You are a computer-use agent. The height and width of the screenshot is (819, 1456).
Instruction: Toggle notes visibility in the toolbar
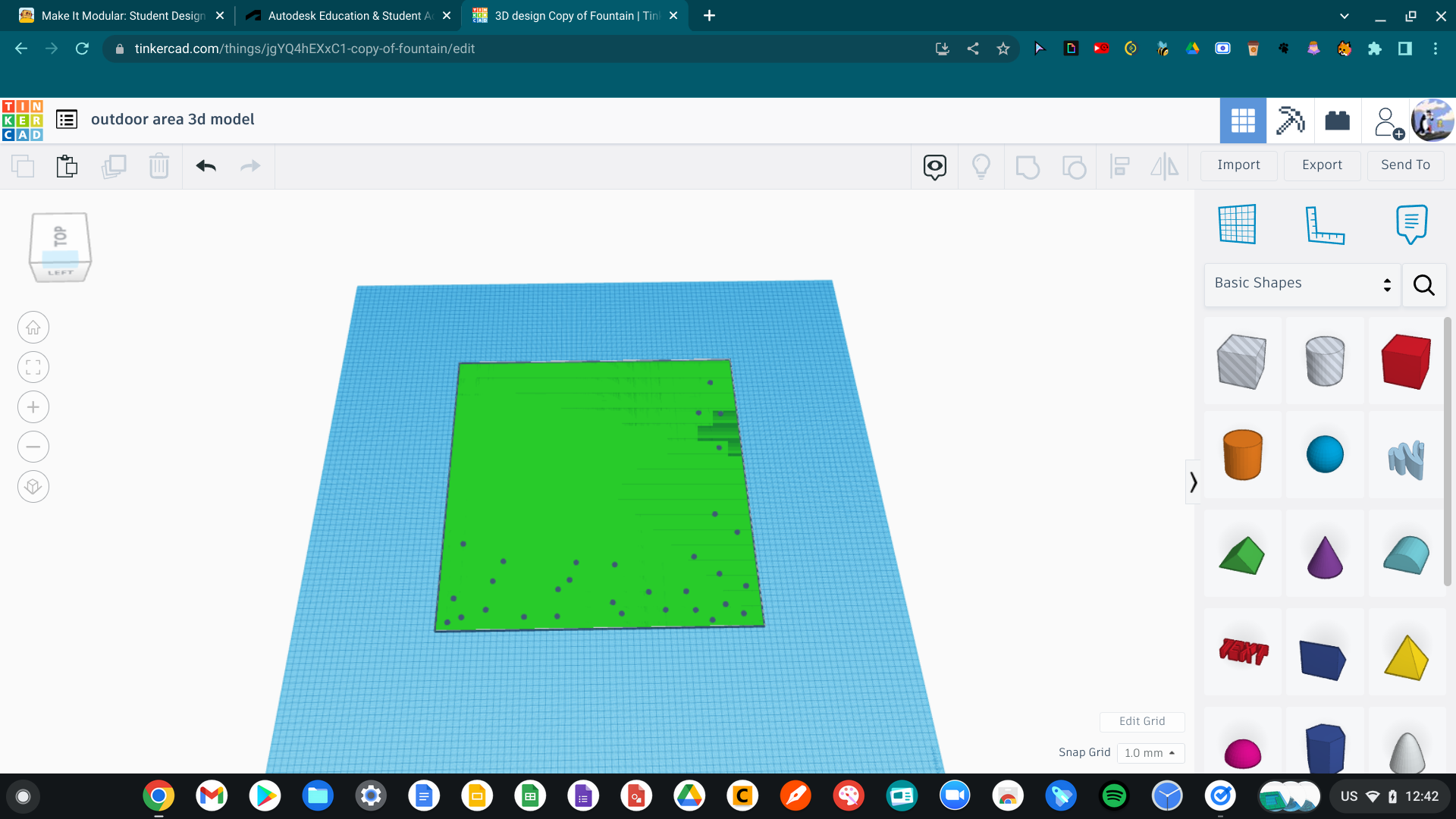(934, 166)
